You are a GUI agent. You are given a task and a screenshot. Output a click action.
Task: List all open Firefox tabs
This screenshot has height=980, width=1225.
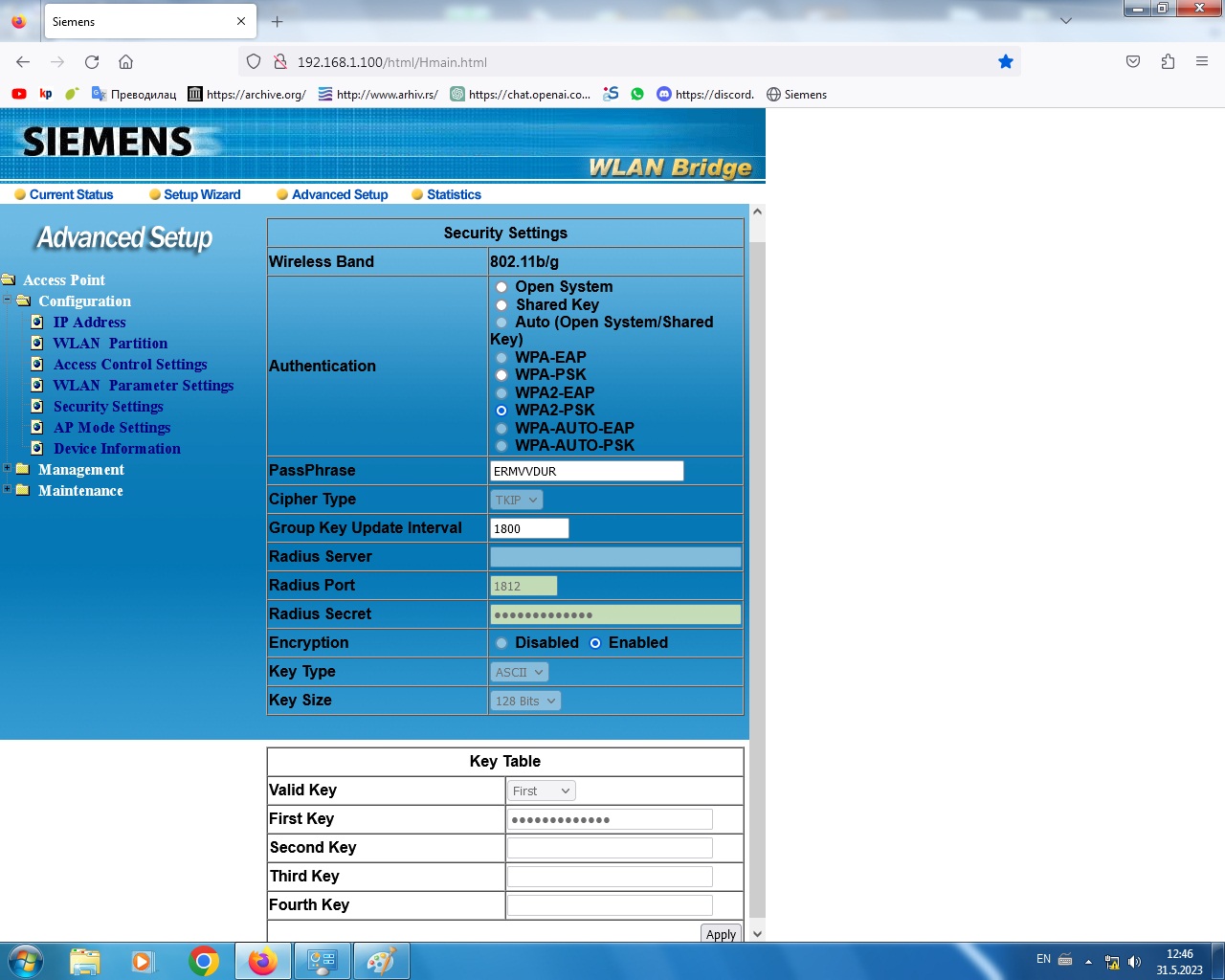pos(1066,20)
